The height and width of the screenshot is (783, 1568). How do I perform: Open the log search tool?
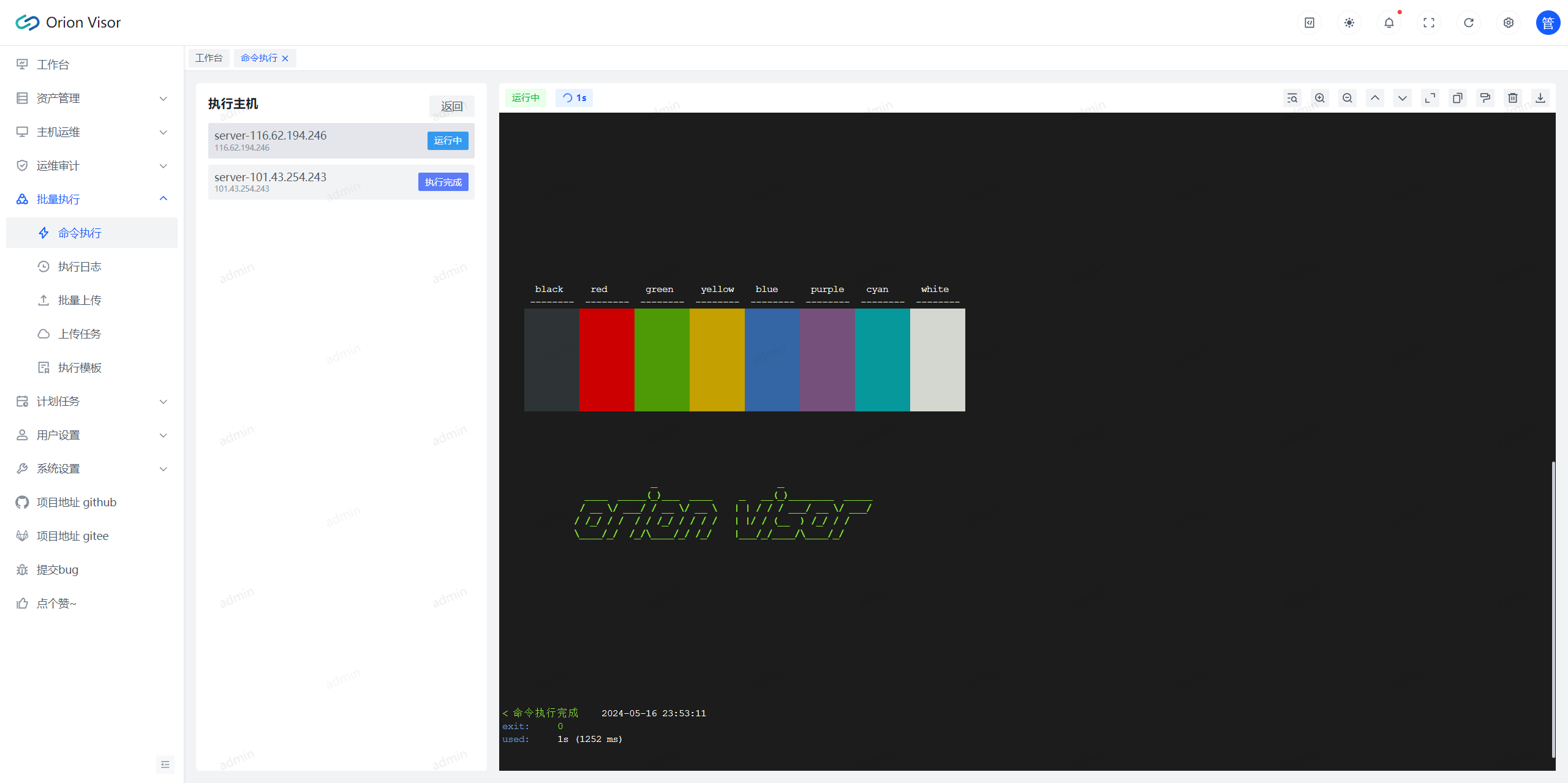[1292, 98]
